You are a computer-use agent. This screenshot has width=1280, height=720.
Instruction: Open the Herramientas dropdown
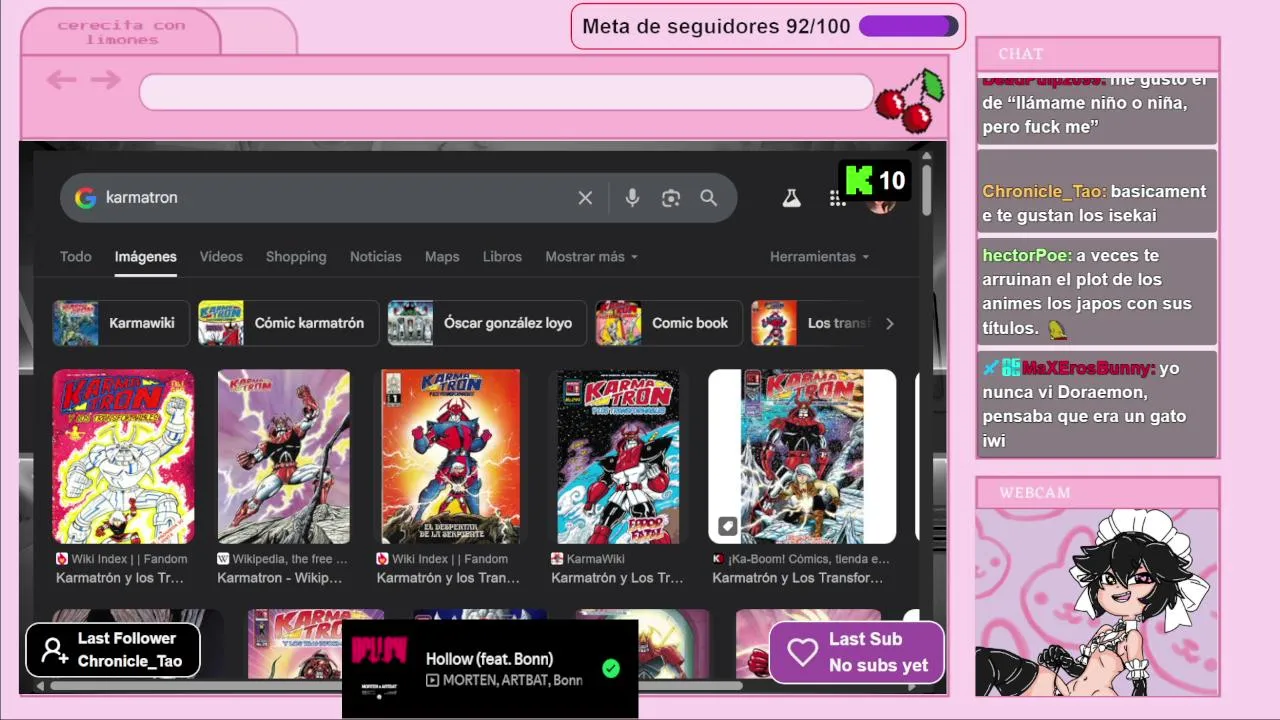point(819,257)
